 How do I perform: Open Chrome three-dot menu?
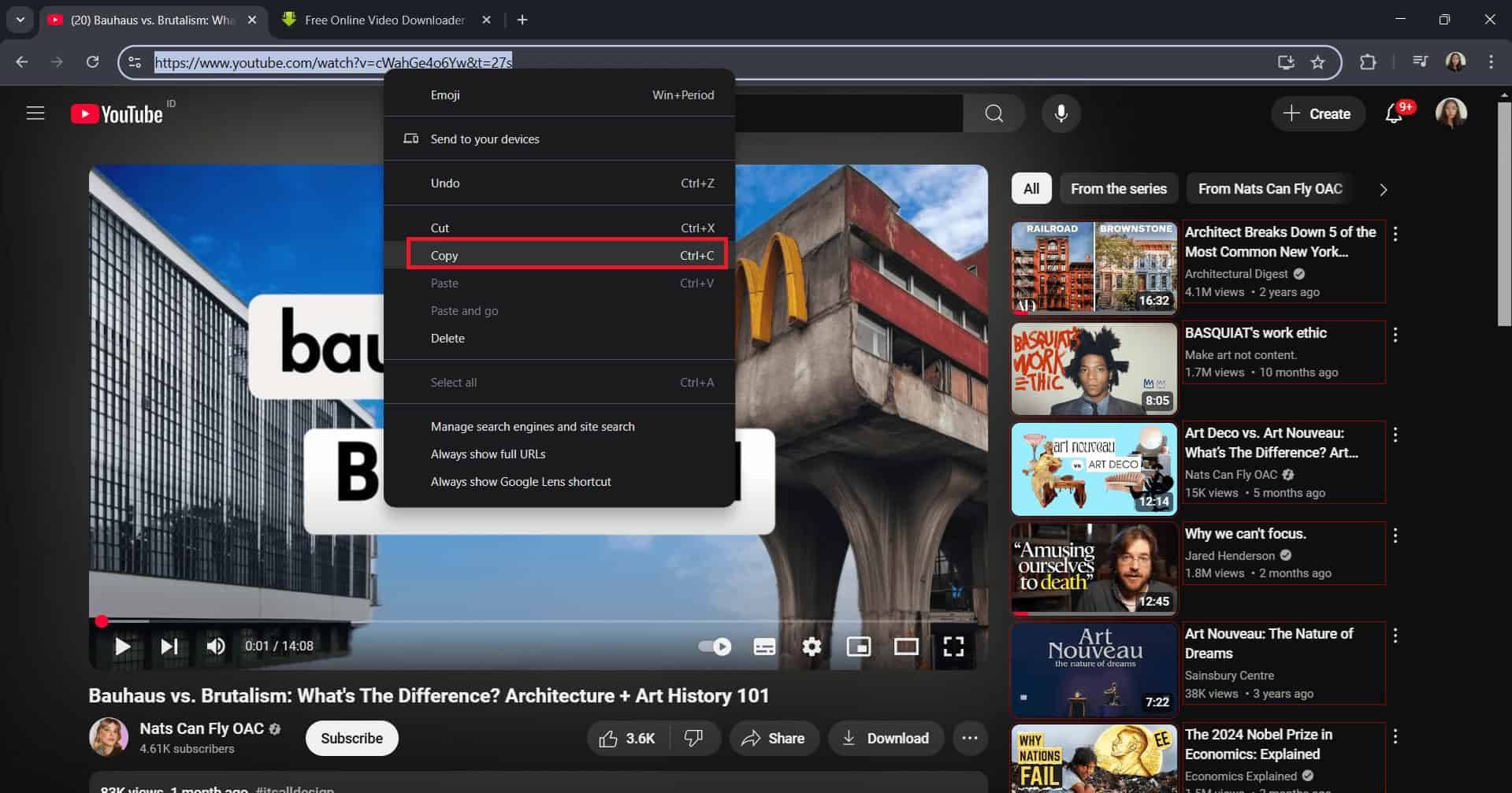pos(1491,62)
